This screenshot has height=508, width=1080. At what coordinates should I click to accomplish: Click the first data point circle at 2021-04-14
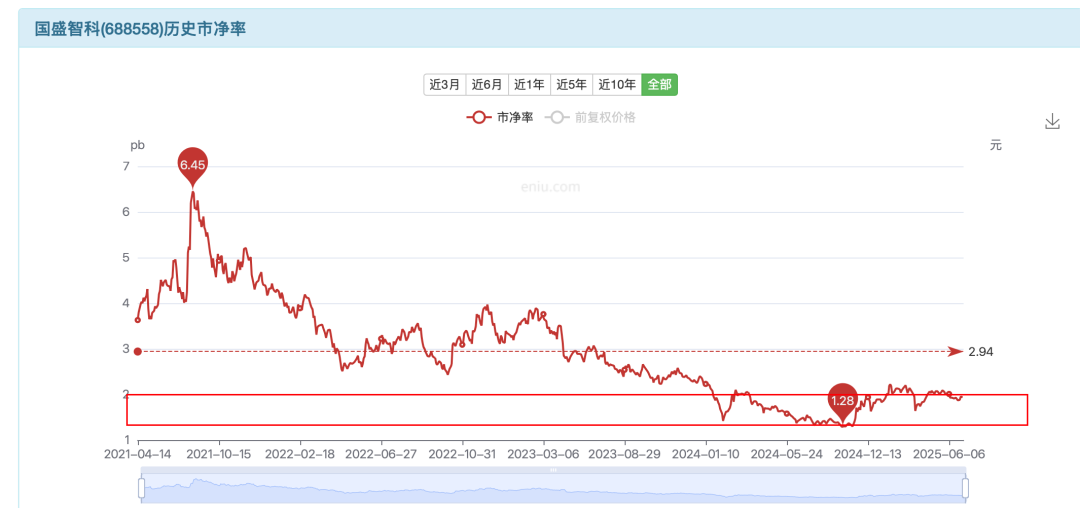[138, 320]
